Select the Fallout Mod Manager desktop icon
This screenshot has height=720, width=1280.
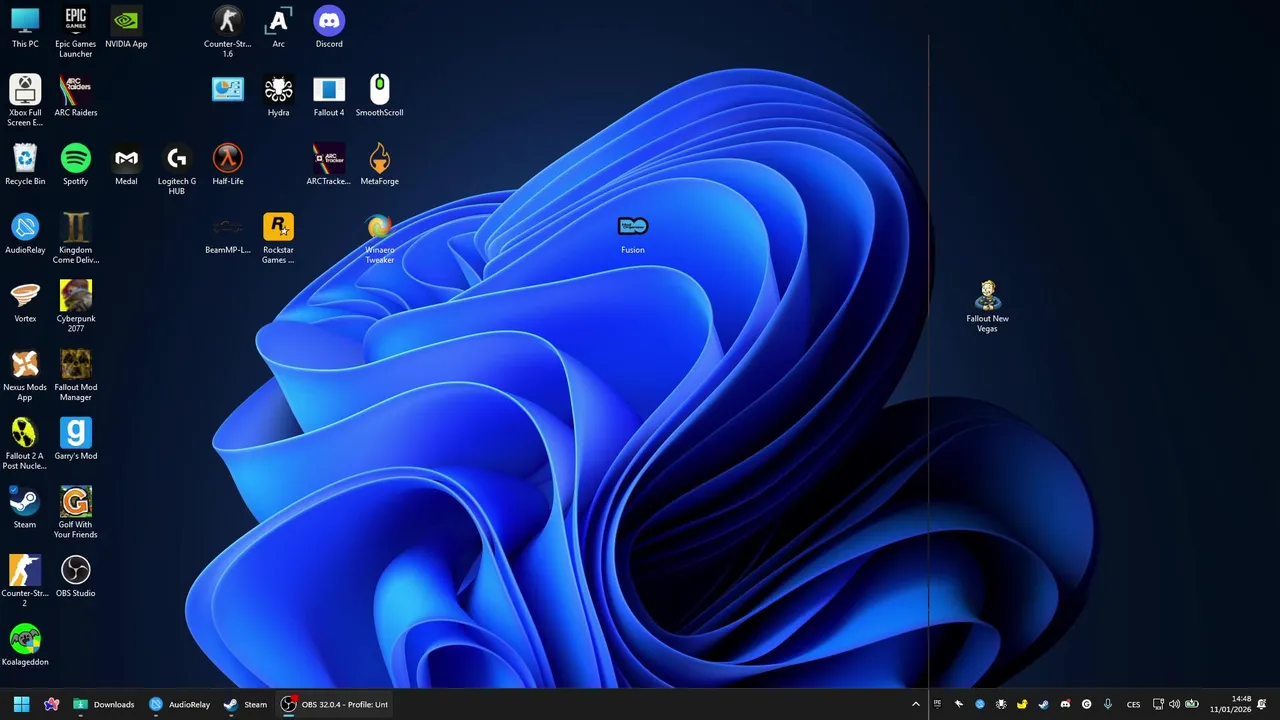click(x=75, y=375)
